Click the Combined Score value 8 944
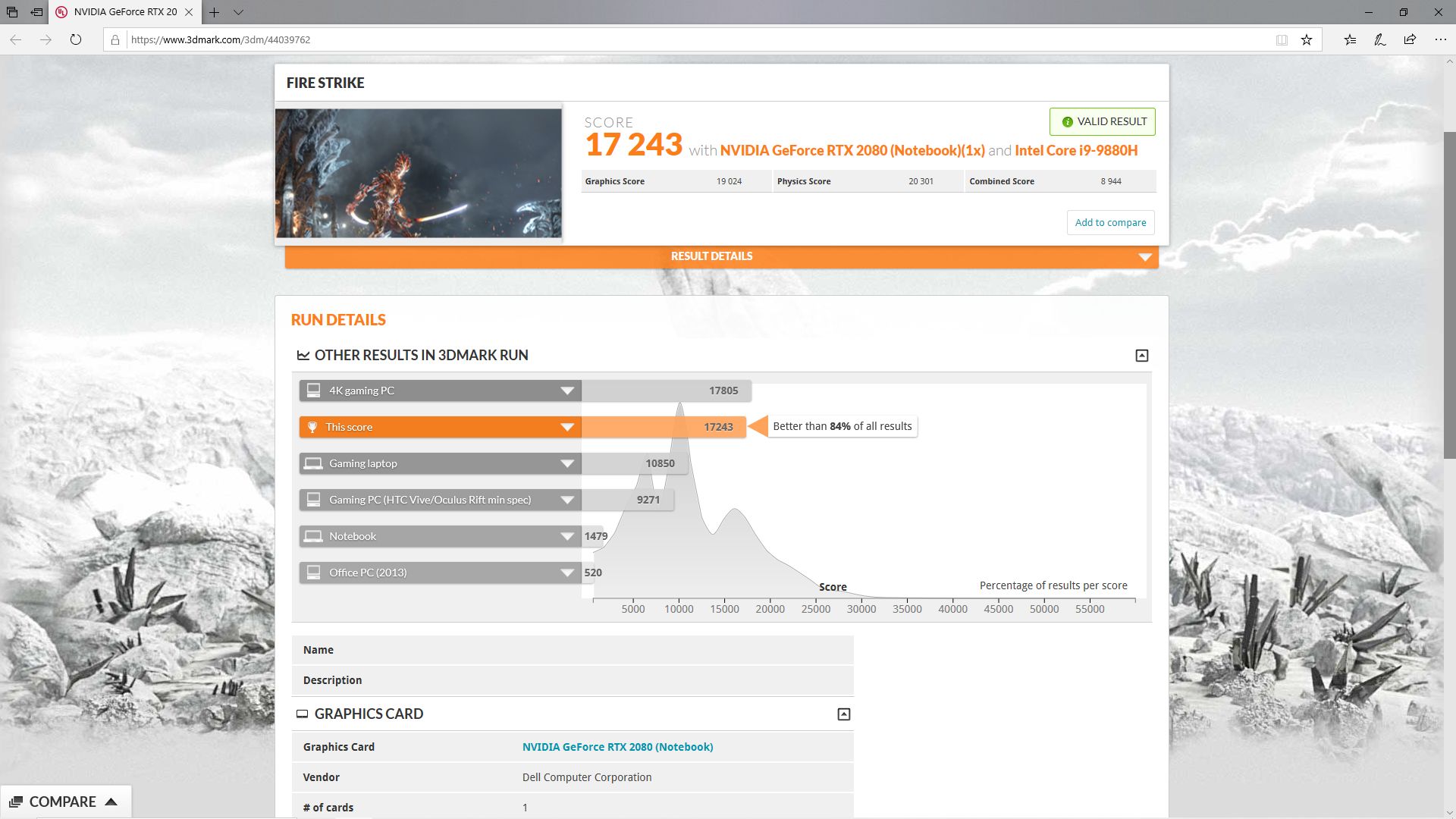The height and width of the screenshot is (819, 1456). pos(1111,181)
